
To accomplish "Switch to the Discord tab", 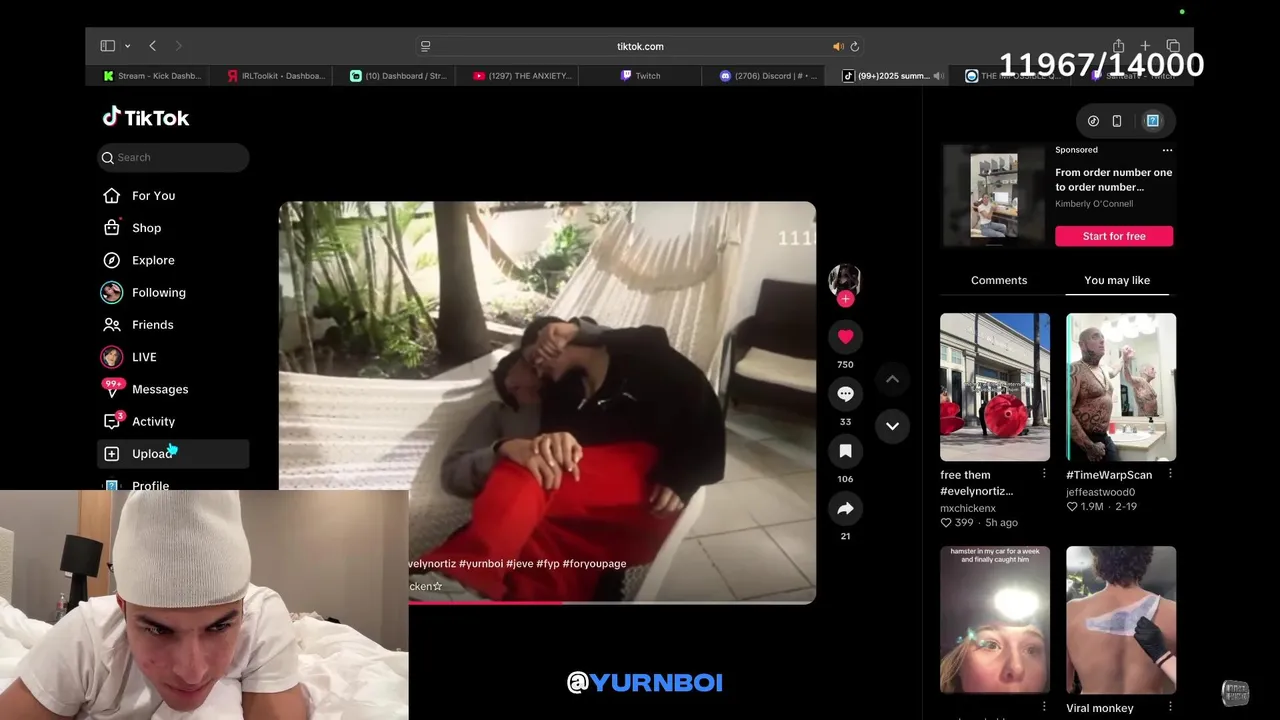I will coord(767,76).
